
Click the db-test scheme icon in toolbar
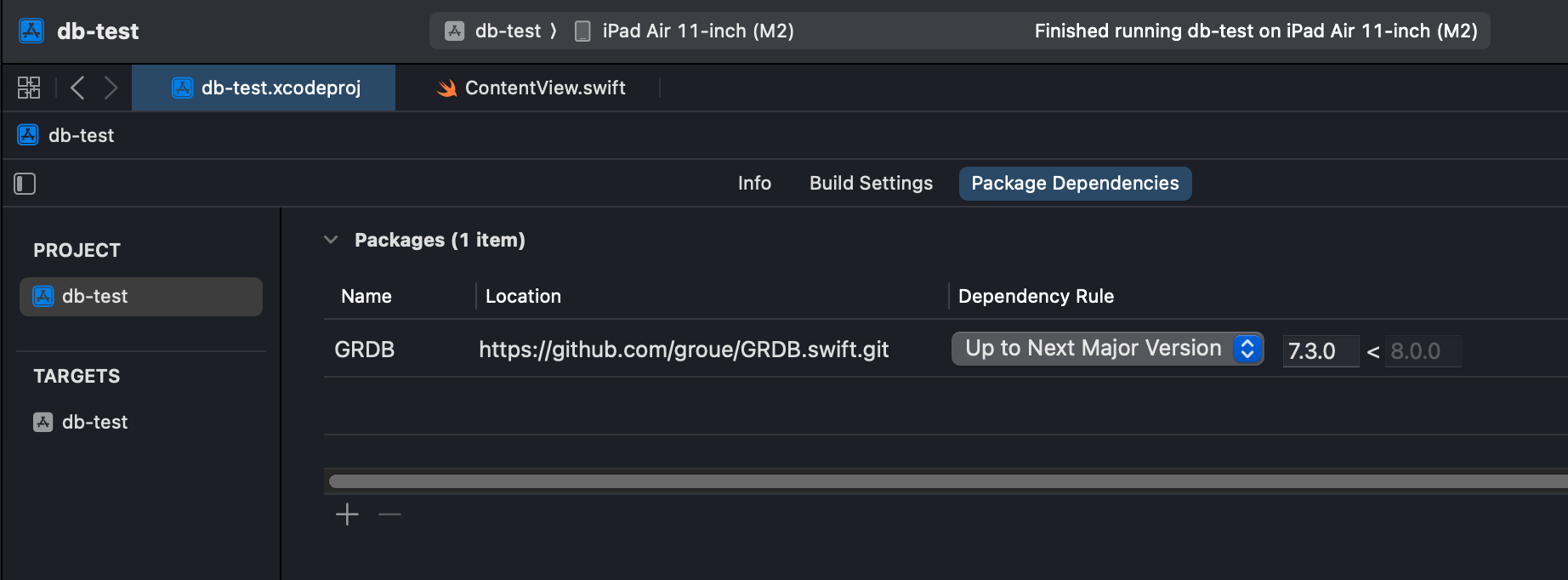(455, 31)
